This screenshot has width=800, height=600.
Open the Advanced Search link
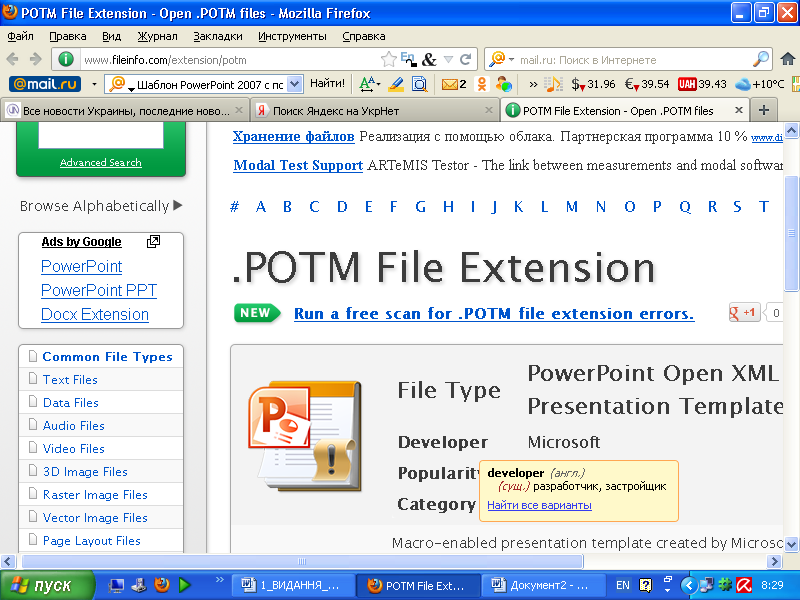click(101, 162)
